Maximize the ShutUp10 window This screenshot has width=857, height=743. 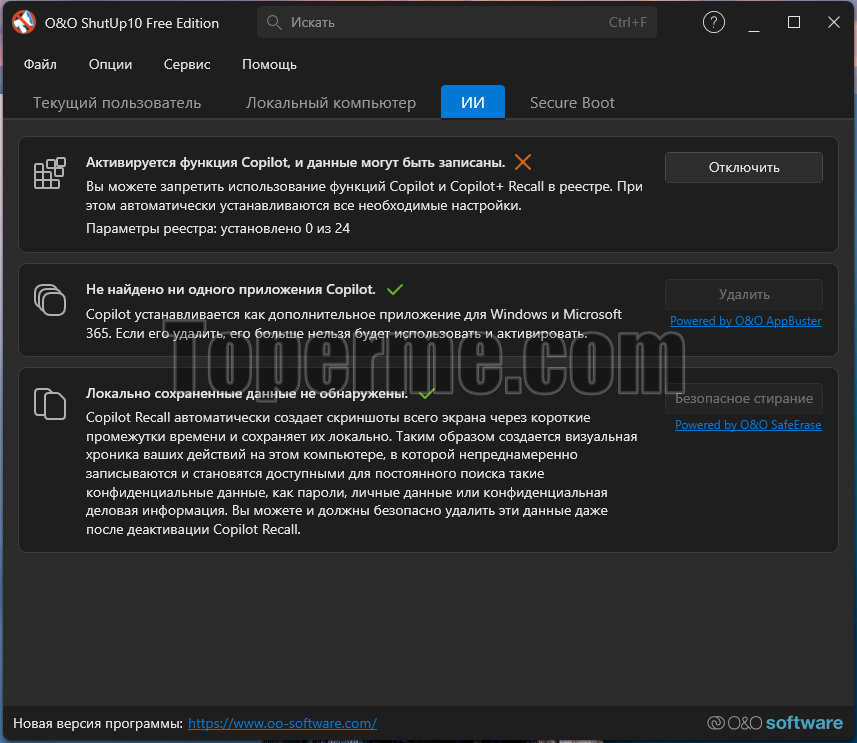(794, 22)
